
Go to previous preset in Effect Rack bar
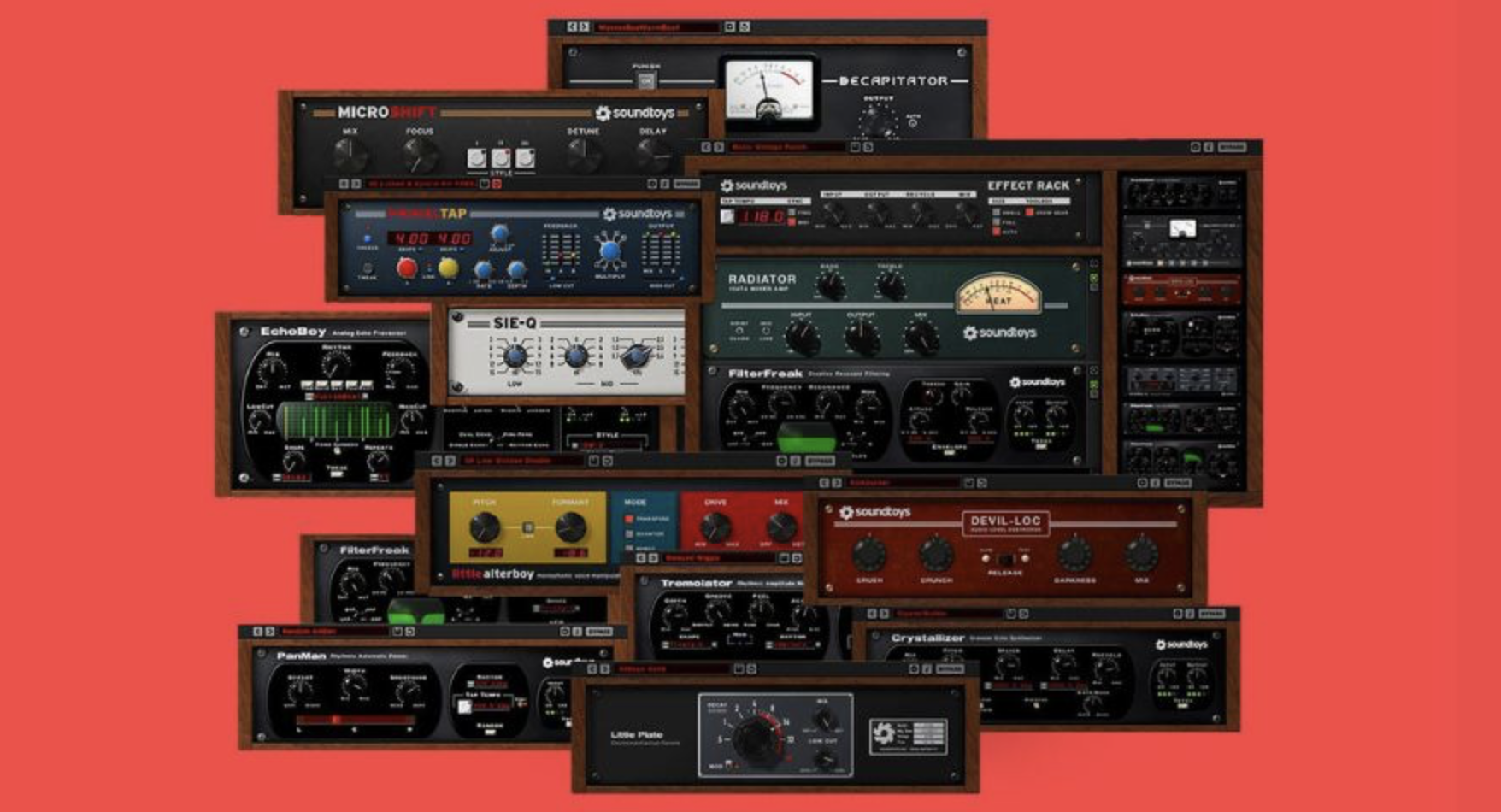(x=706, y=148)
